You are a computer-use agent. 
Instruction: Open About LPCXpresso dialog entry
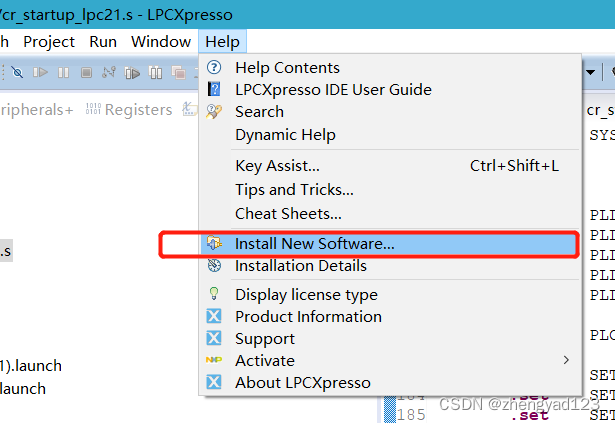(x=302, y=382)
